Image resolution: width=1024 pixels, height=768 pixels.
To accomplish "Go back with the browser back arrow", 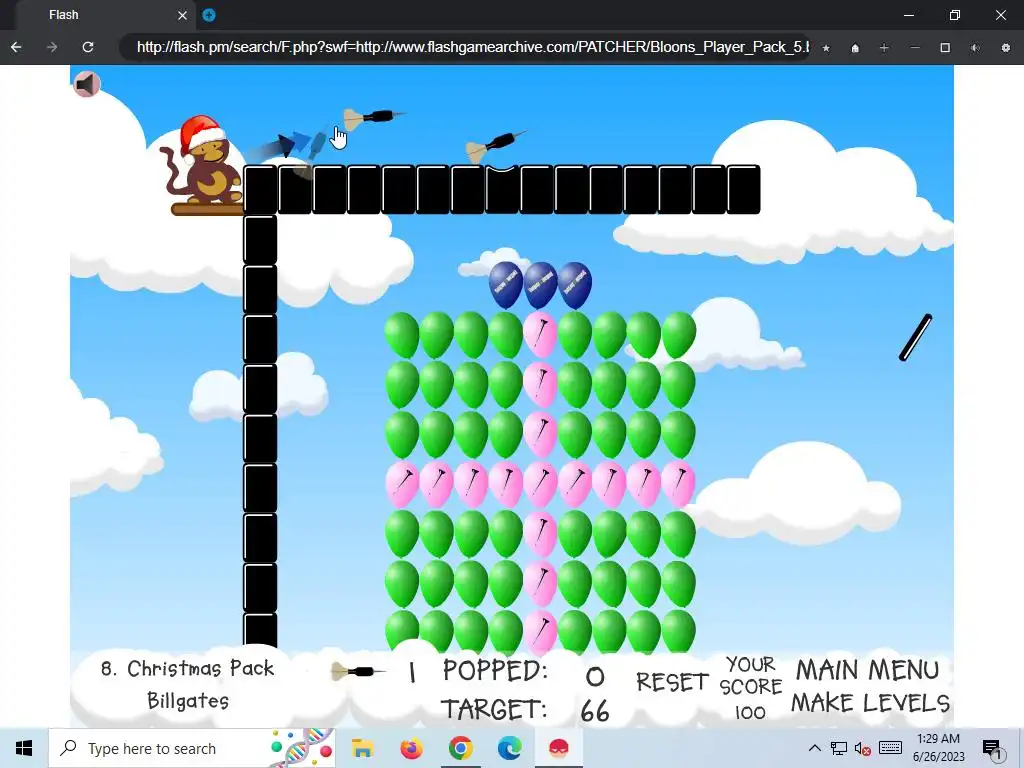I will (x=16, y=47).
